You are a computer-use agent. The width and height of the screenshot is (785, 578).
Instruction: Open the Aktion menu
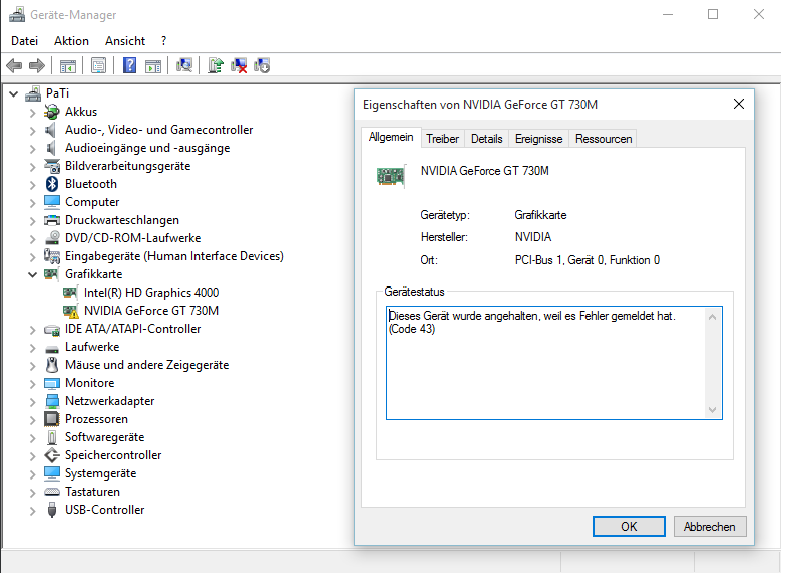click(71, 41)
